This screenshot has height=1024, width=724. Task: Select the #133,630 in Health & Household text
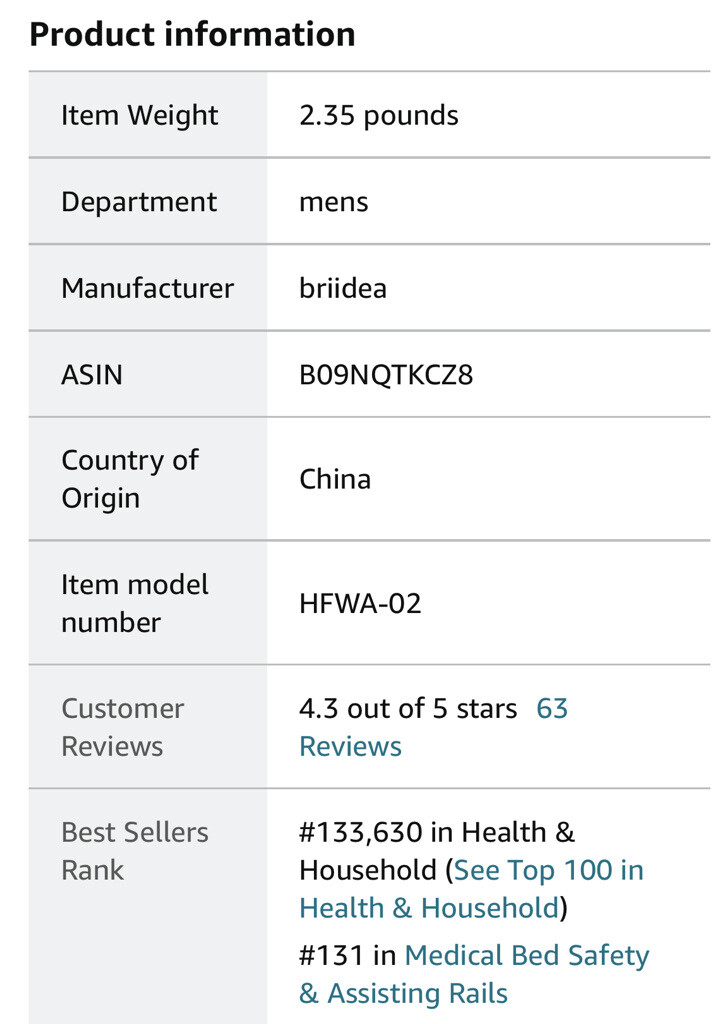437,851
